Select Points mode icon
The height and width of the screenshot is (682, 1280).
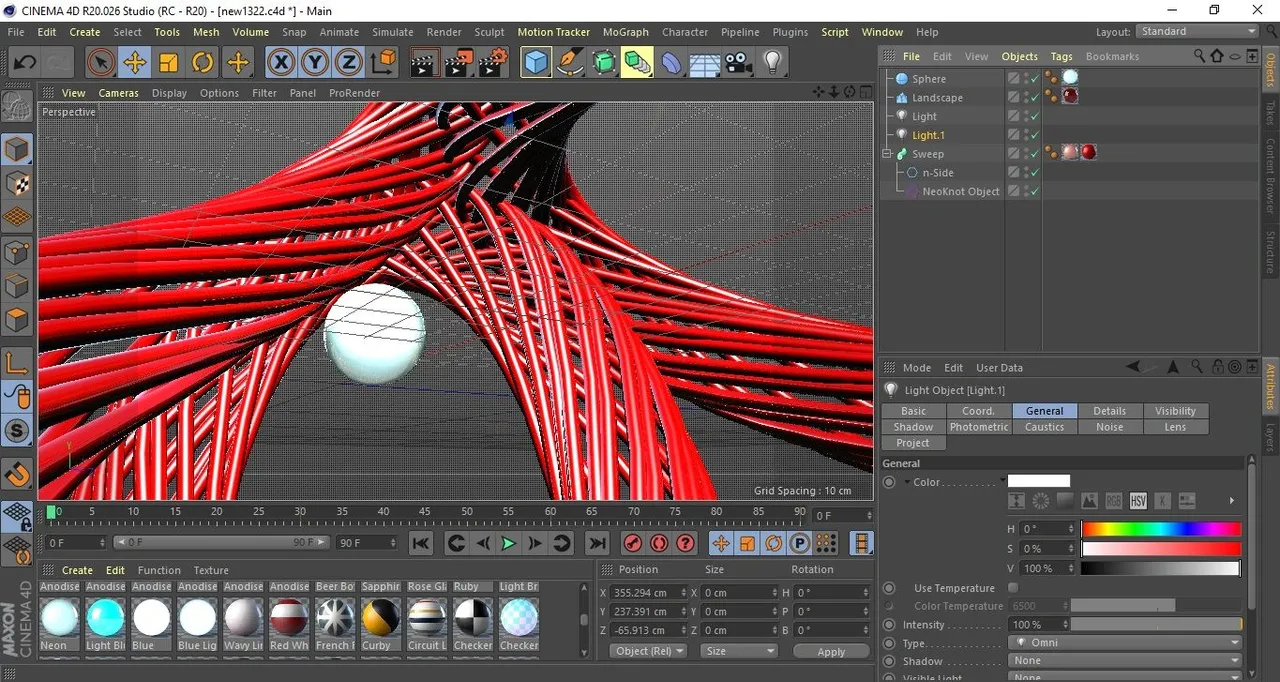click(x=17, y=252)
